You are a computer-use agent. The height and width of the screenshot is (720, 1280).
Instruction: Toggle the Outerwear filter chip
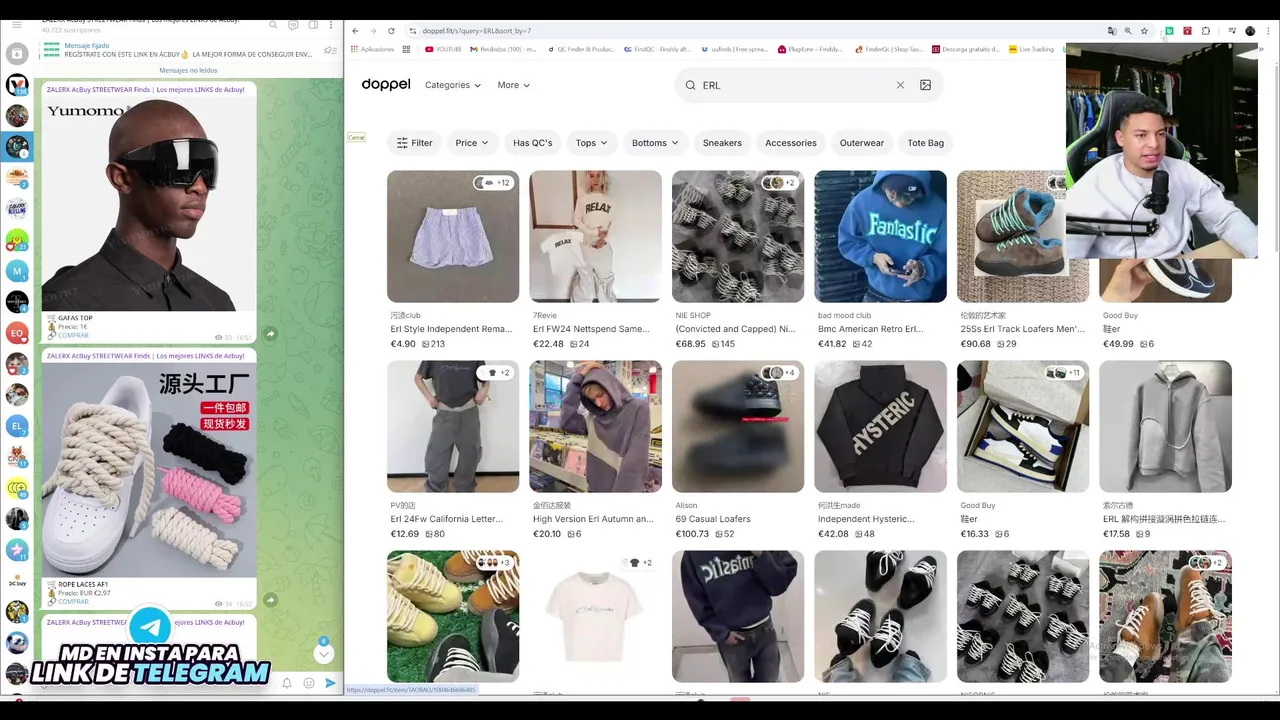tap(862, 143)
